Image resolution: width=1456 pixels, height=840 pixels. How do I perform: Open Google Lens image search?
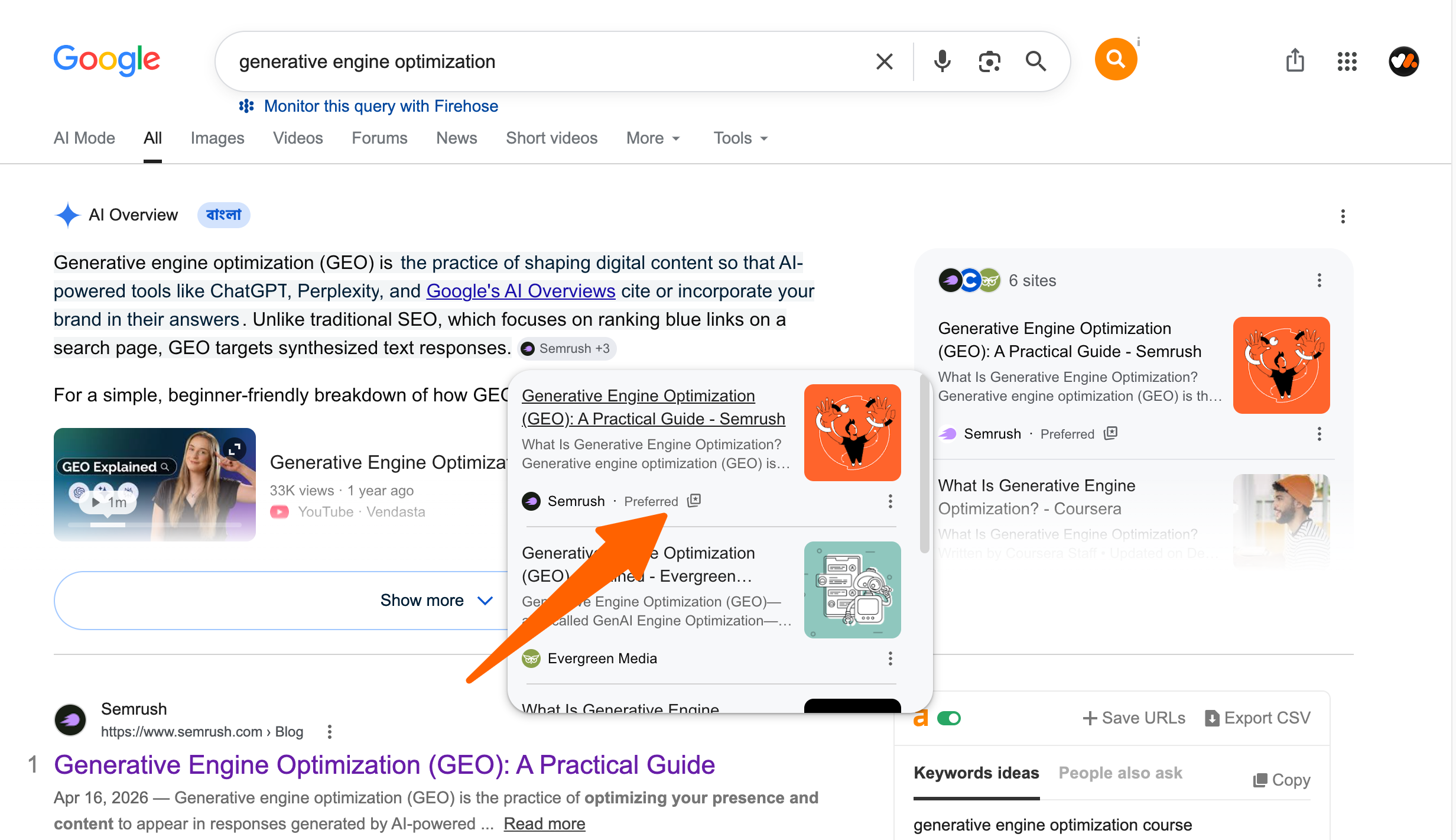click(989, 61)
